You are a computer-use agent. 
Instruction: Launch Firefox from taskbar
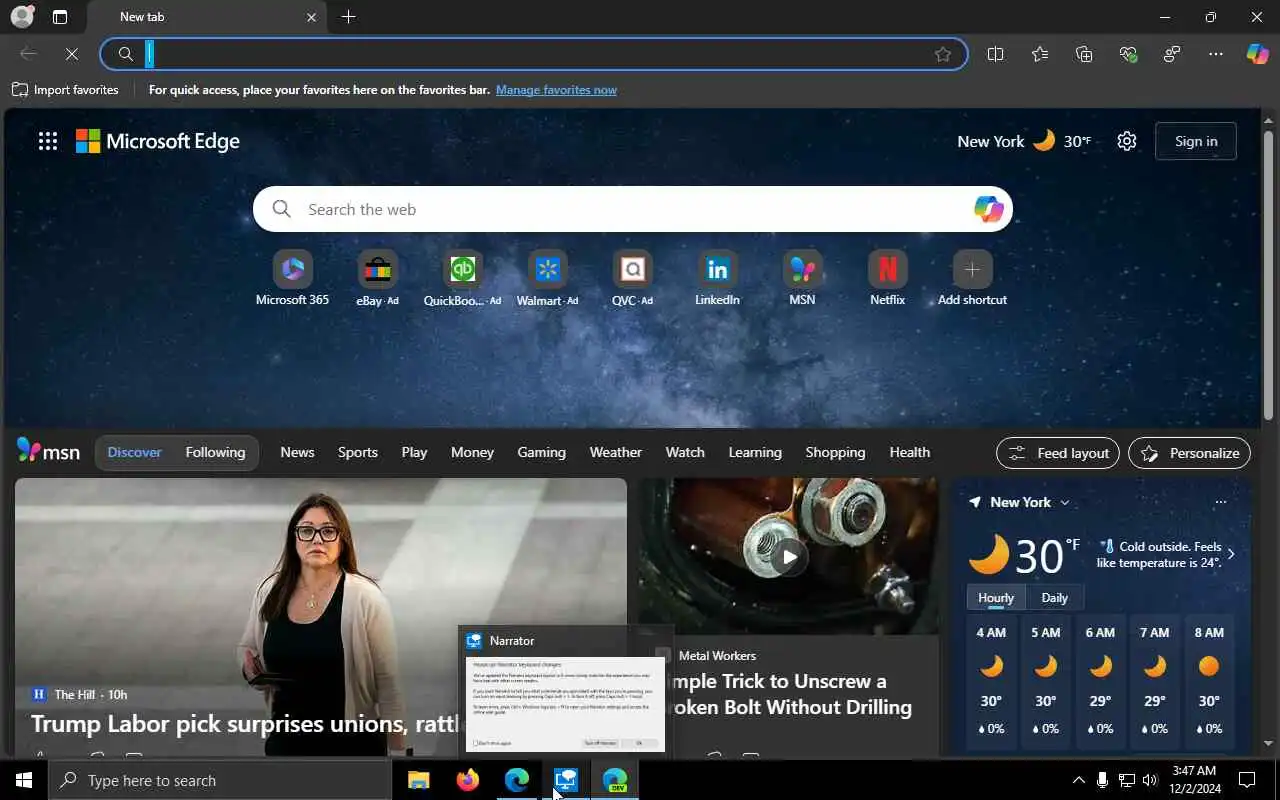click(x=467, y=780)
